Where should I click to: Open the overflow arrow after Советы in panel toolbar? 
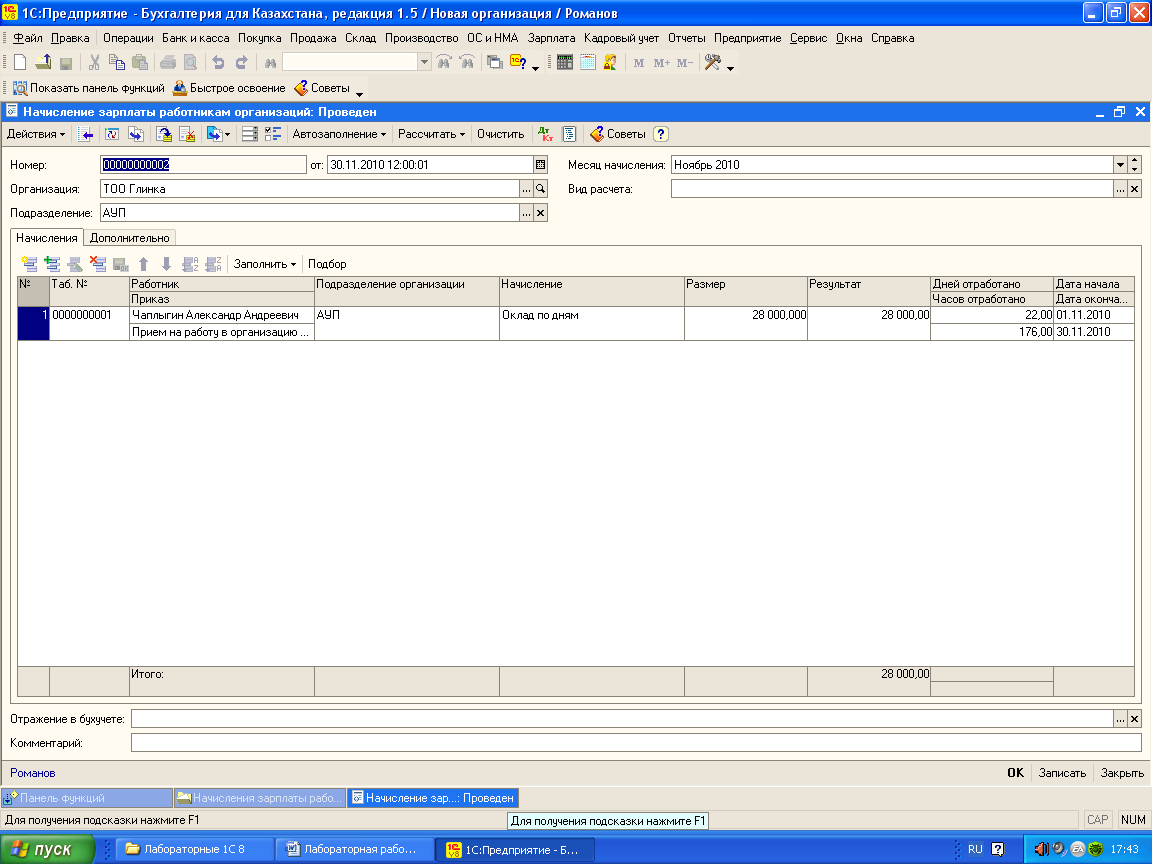point(359,93)
